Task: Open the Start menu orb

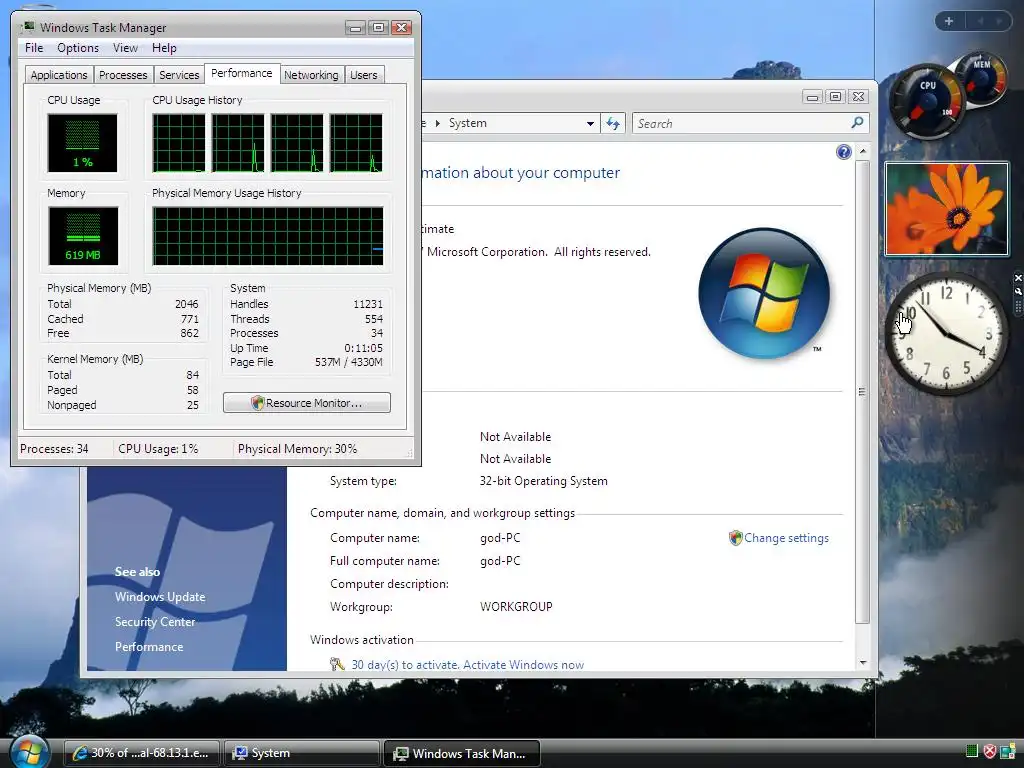Action: point(30,751)
